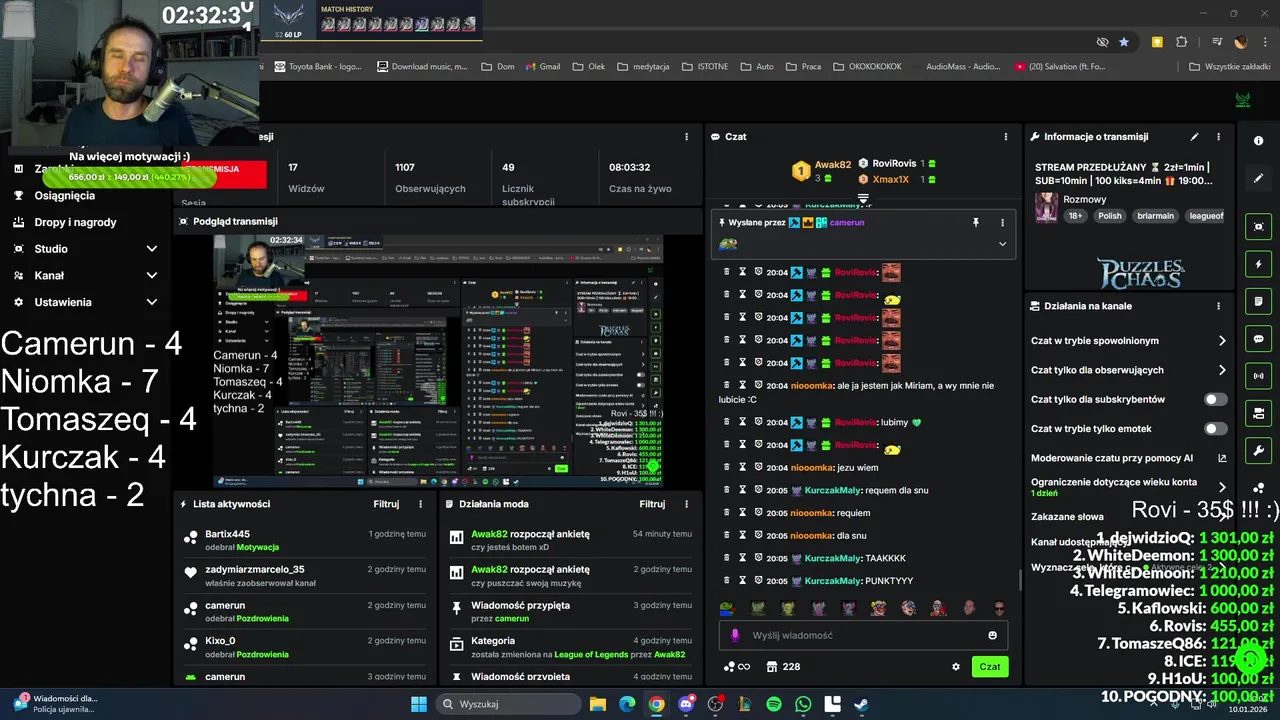Click the Windows Start button
The image size is (1280, 720).
pyautogui.click(x=419, y=704)
